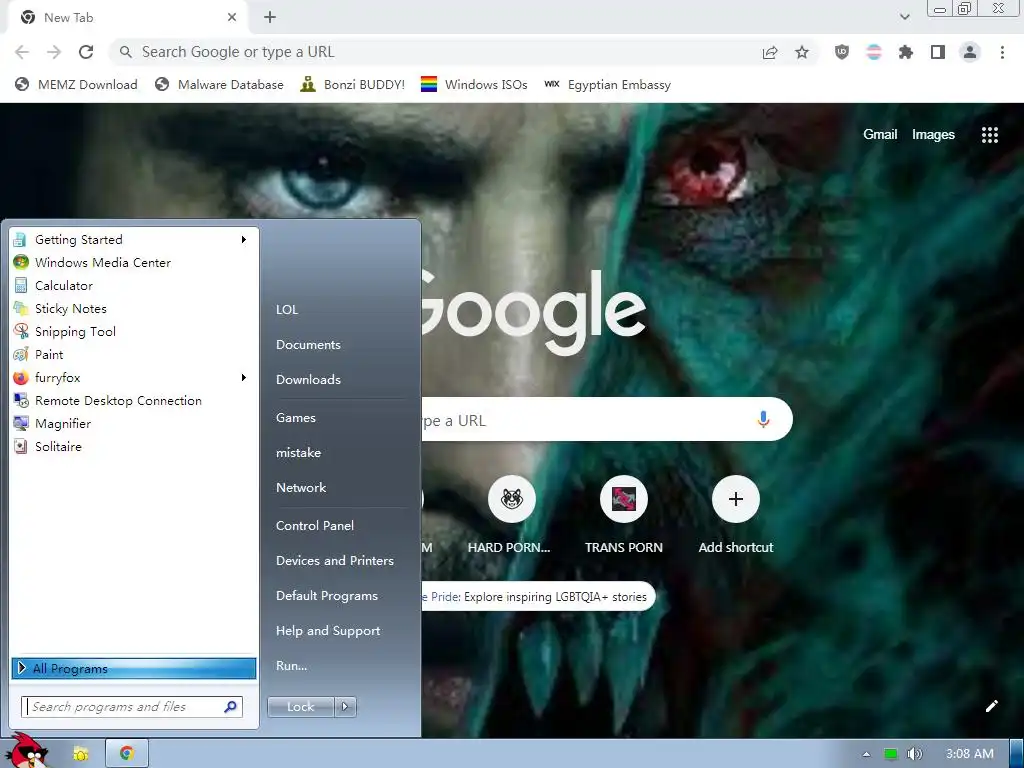Open the Pride LGBTQIA+ stories link

(539, 597)
